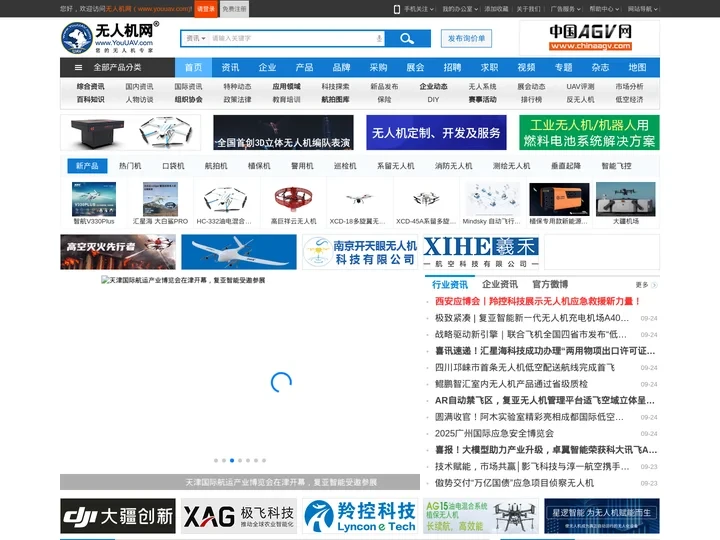This screenshot has height=540, width=720.
Task: Click the mobile phone icon in top bar
Action: point(397,9)
